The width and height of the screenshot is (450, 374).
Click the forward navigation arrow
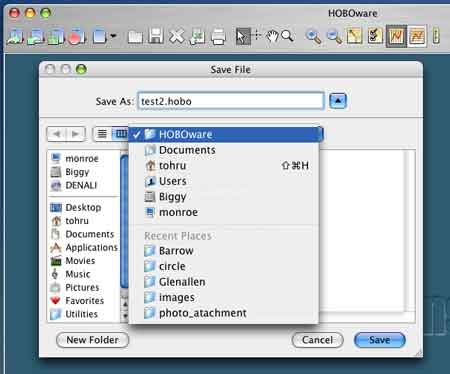point(76,134)
